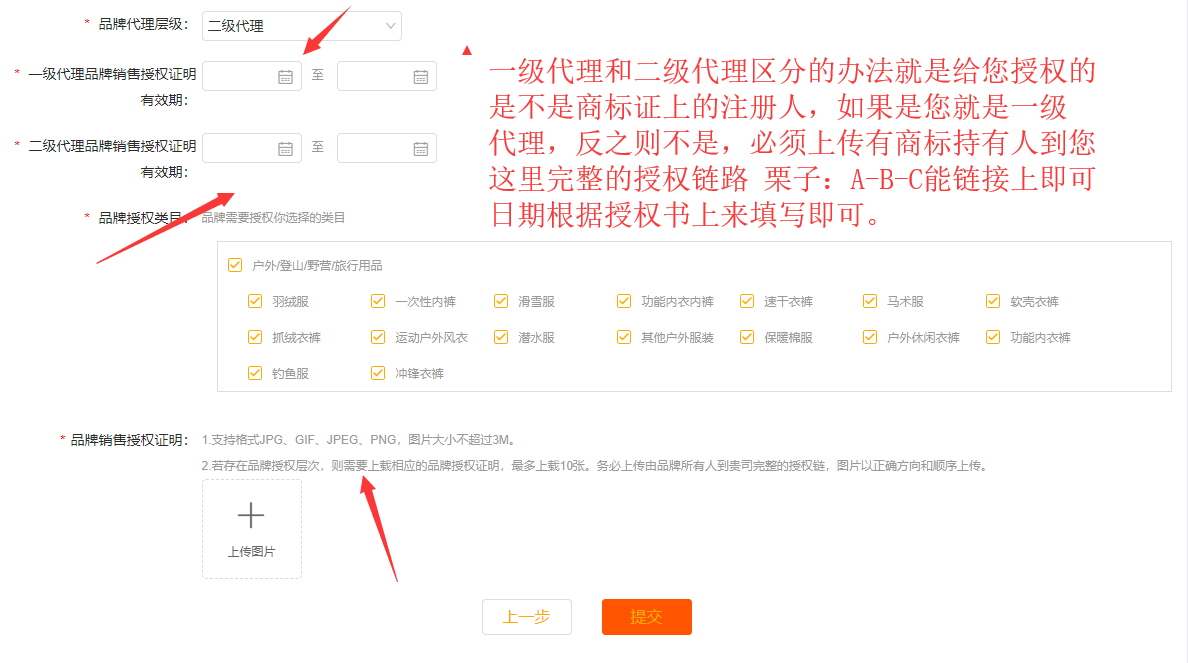1188x663 pixels.
Task: Open calendar icon for 二级代理 start date
Action: (x=285, y=149)
